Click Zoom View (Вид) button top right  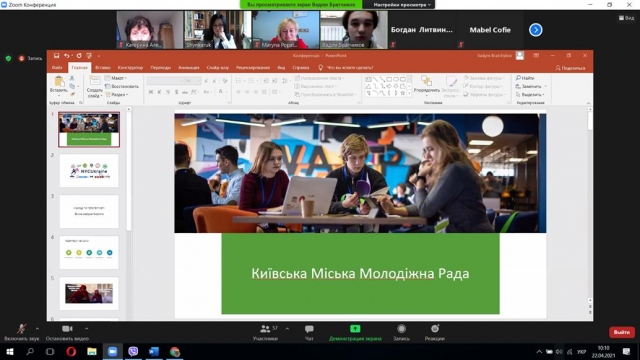[x=626, y=18]
